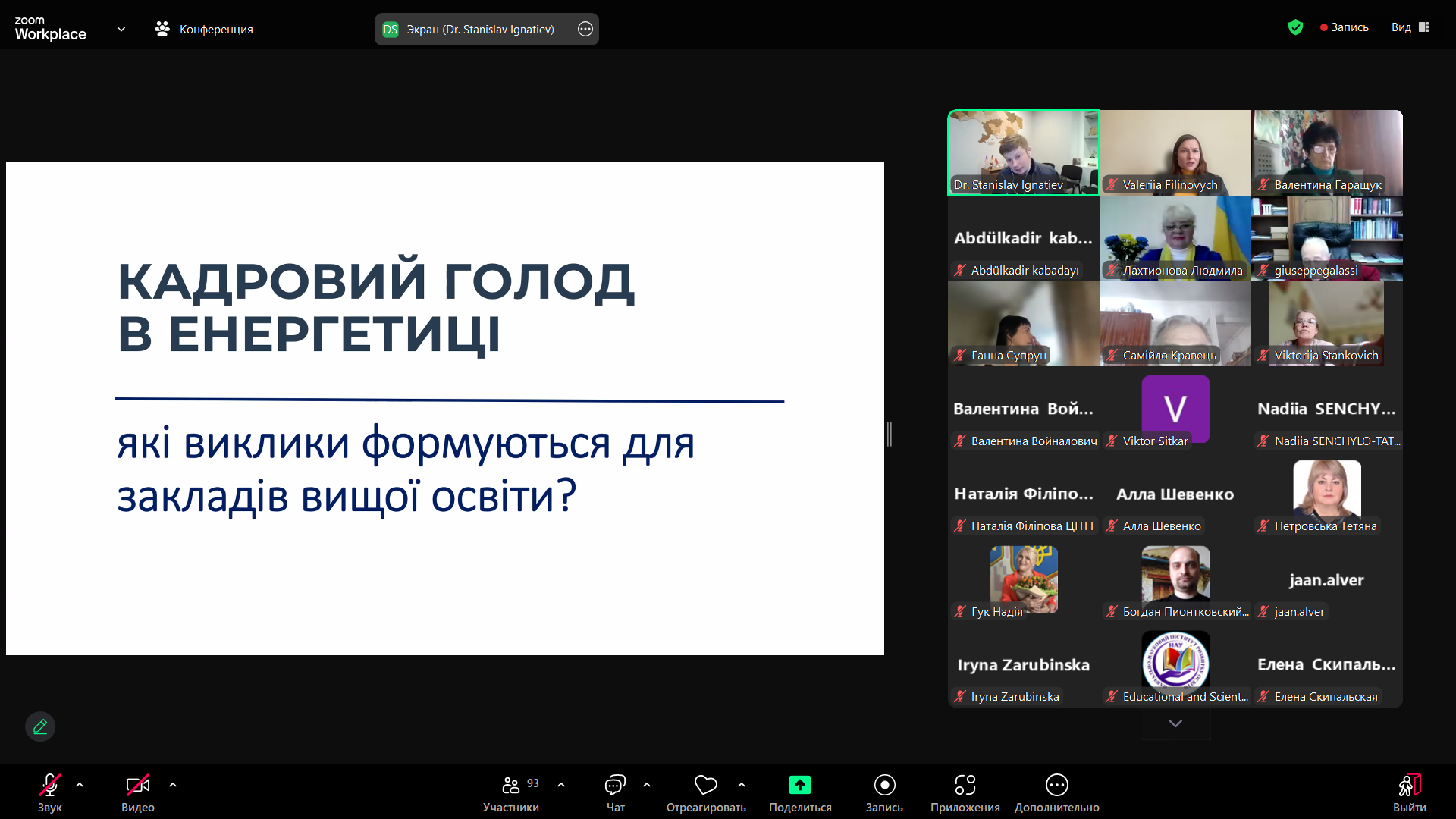Image resolution: width=1456 pixels, height=819 pixels.
Task: Click green pencil annotate button
Action: click(40, 726)
